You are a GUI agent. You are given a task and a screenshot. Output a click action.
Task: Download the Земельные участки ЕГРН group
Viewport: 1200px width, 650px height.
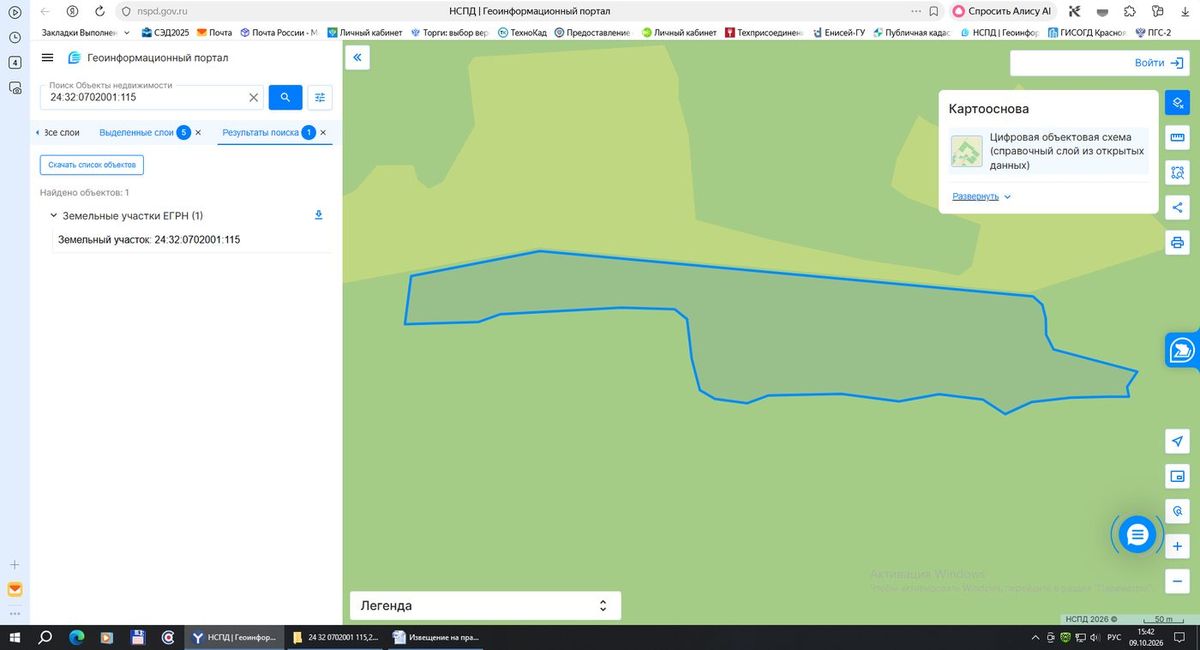319,215
